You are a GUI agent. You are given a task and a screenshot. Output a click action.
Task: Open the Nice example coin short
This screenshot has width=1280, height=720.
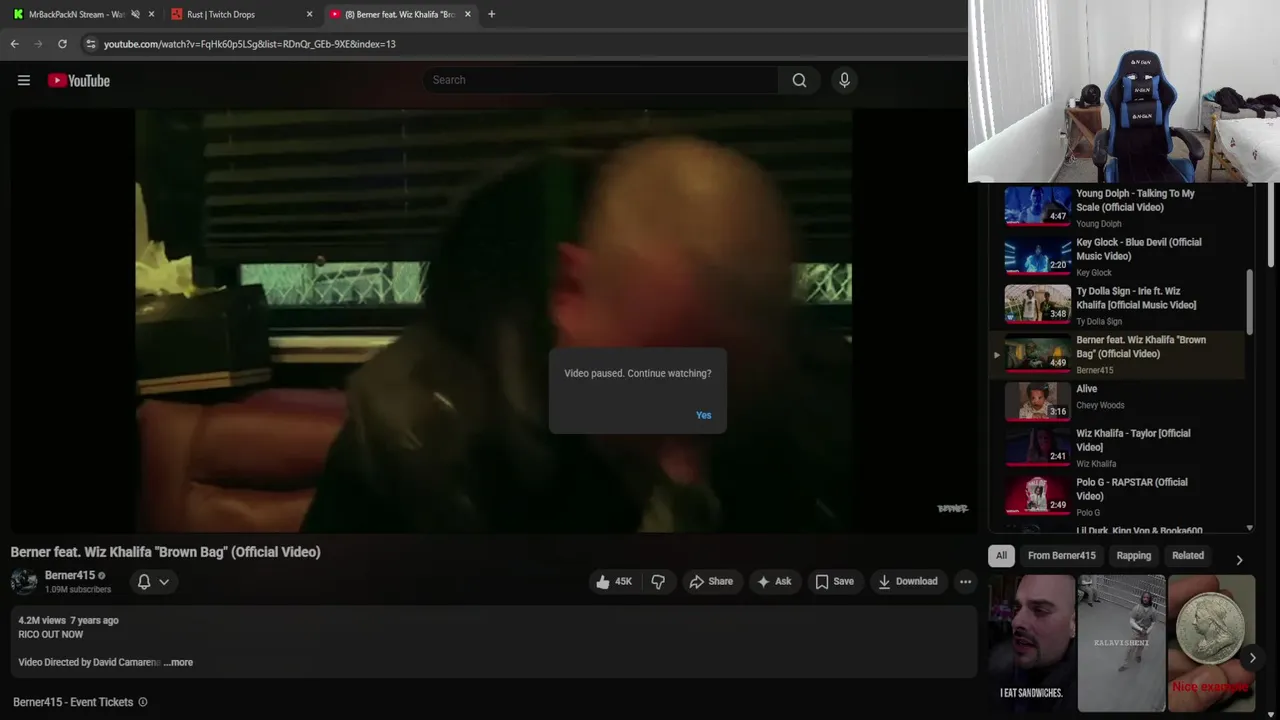tap(1211, 643)
